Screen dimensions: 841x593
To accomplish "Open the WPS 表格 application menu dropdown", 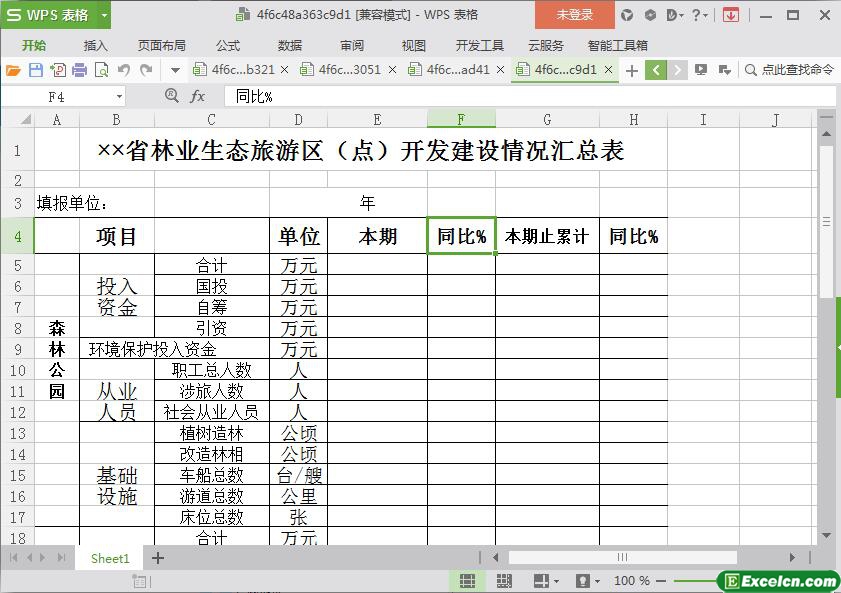I will 105,15.
